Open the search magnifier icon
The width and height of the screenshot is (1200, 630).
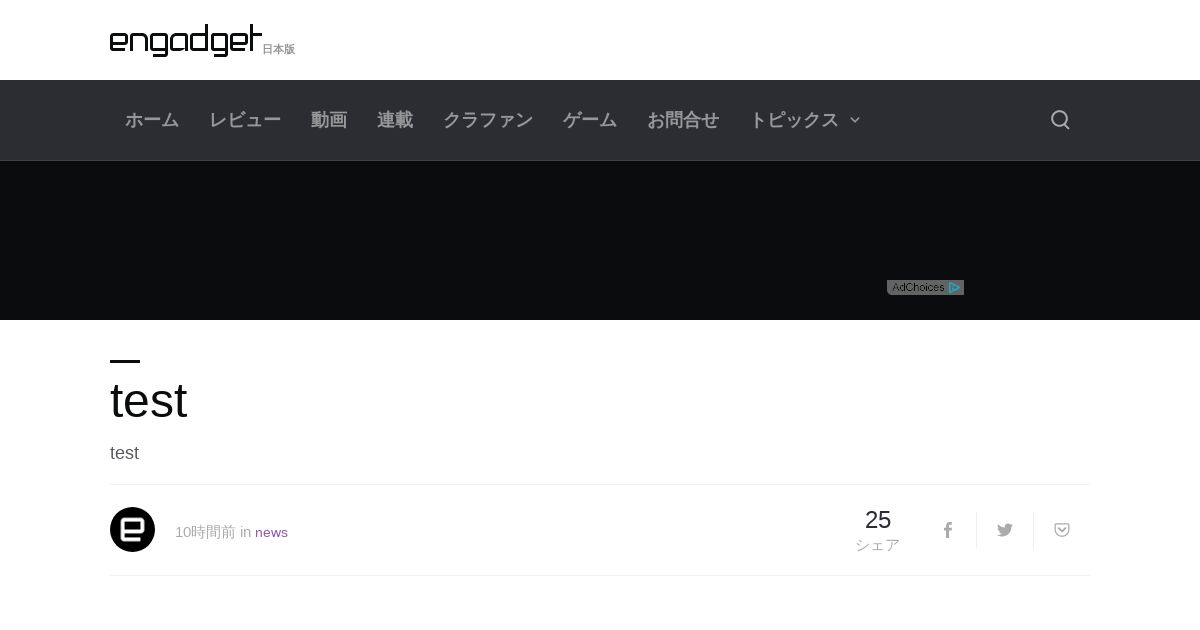coord(1060,120)
